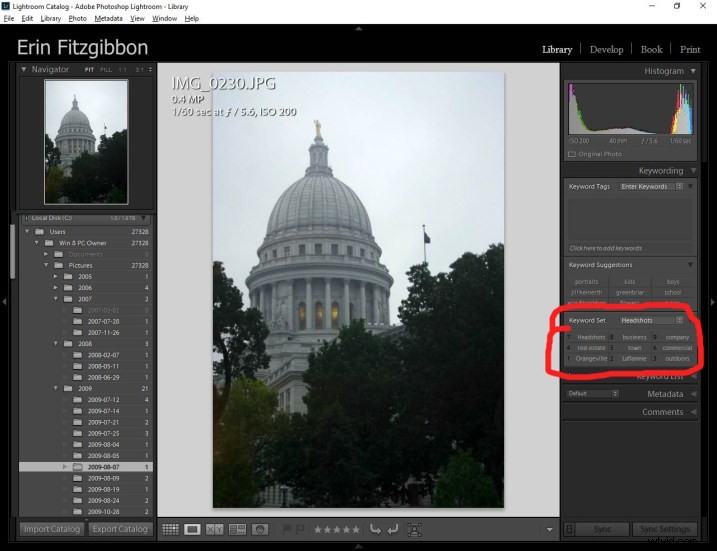Screen dimensions: 717x551
Task: Set Navigator zoom to 3:1
Action: pos(139,70)
